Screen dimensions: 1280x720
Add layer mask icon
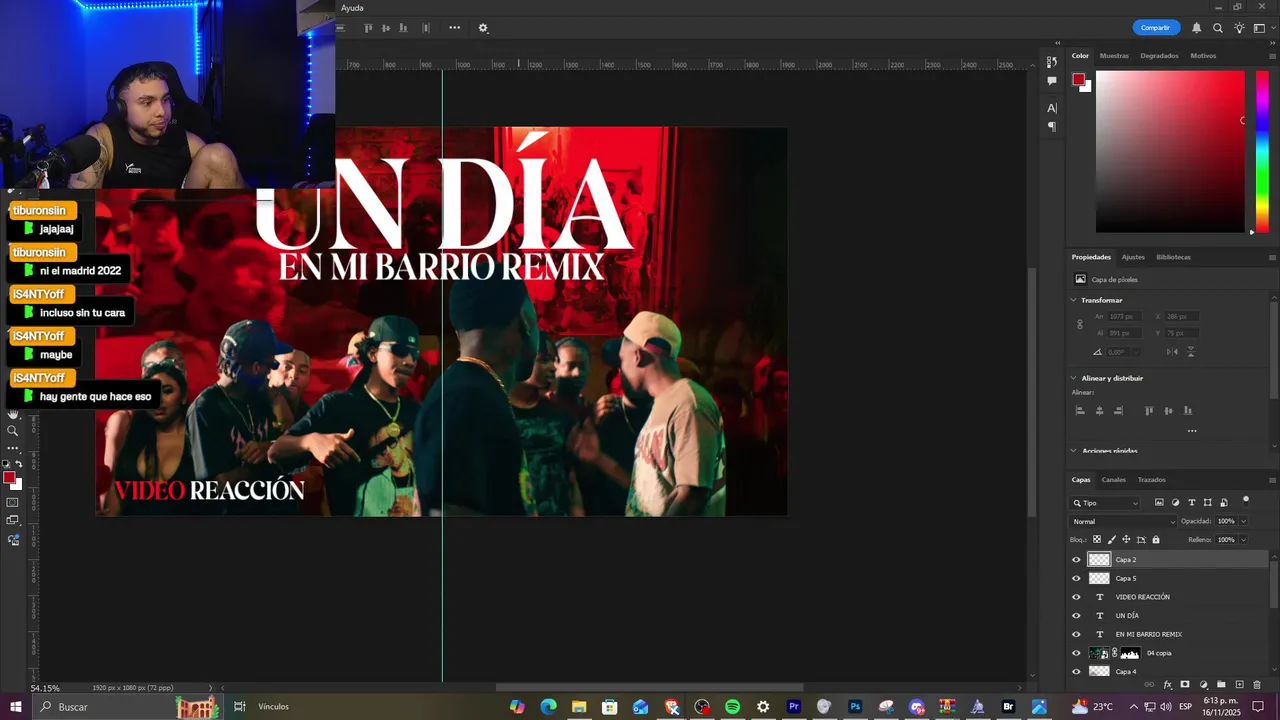point(1185,685)
